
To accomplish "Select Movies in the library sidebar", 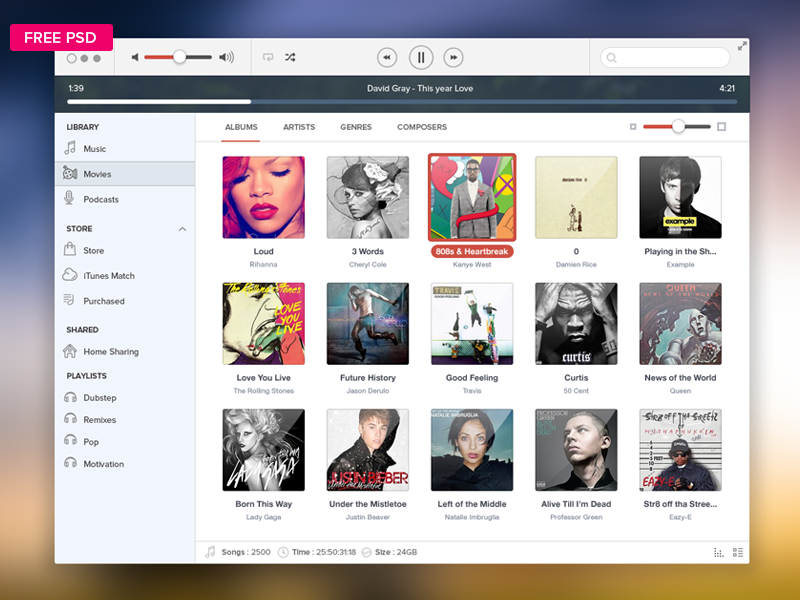I will click(x=125, y=174).
